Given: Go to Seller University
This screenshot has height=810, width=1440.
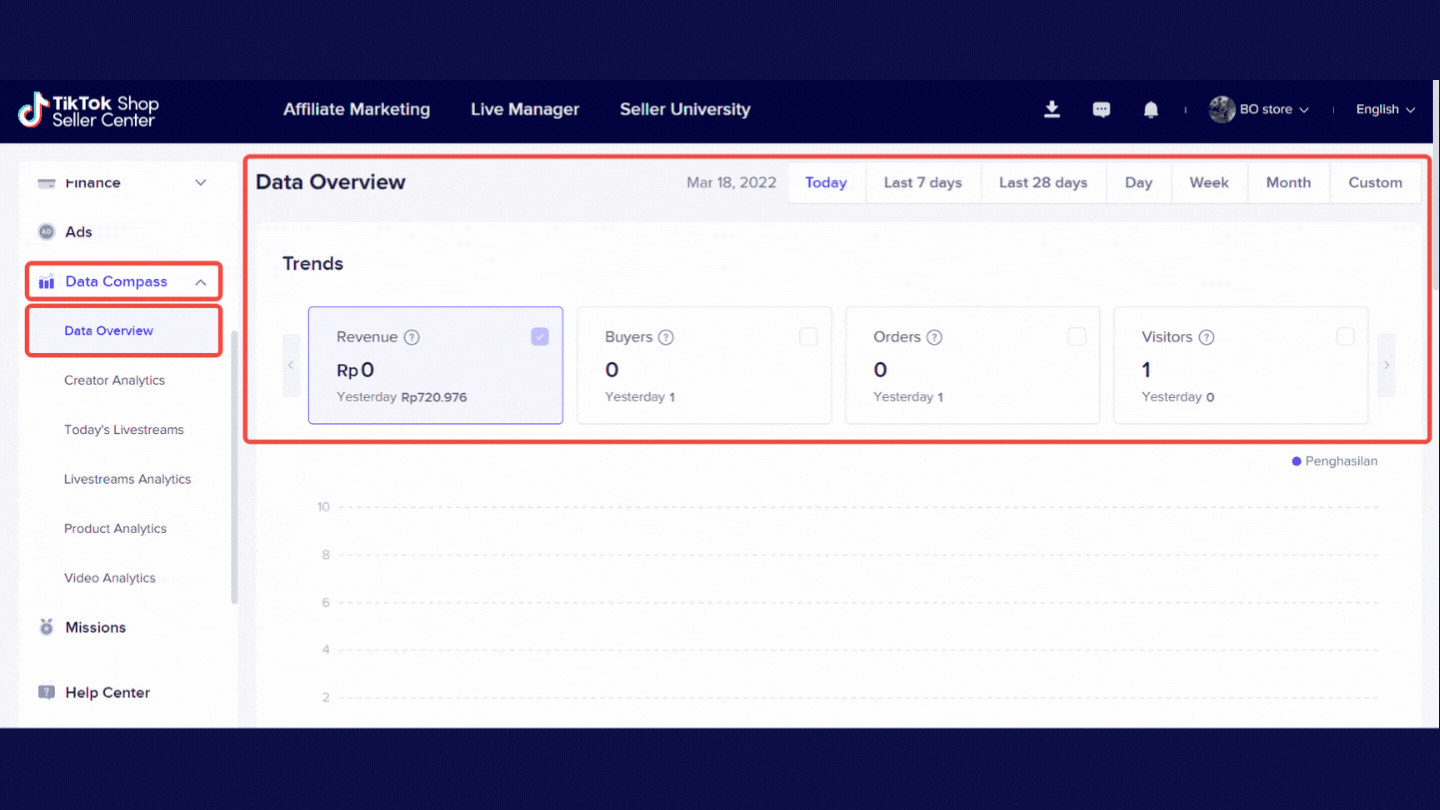Looking at the screenshot, I should pos(685,110).
